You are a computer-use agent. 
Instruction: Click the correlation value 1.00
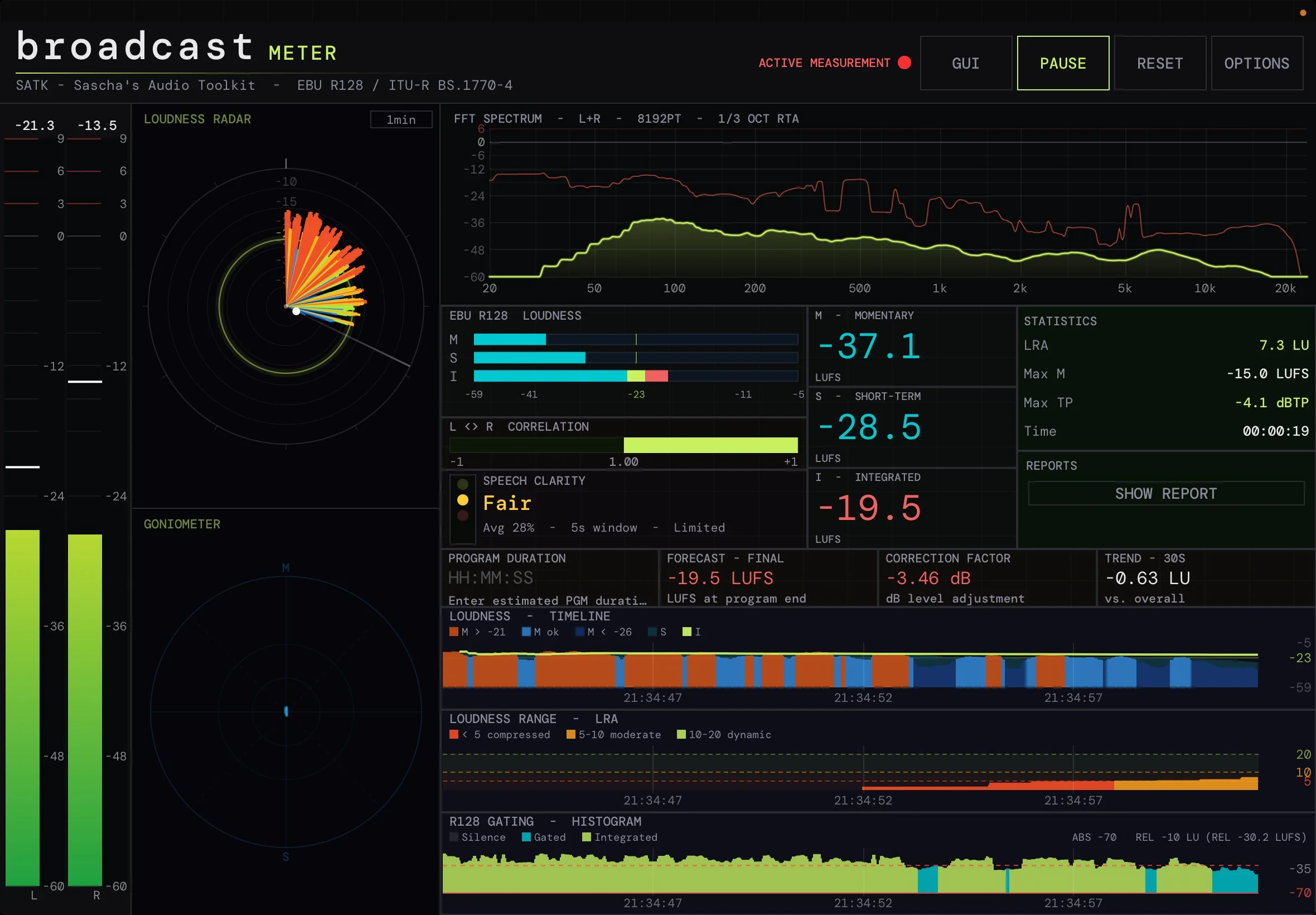coord(623,461)
